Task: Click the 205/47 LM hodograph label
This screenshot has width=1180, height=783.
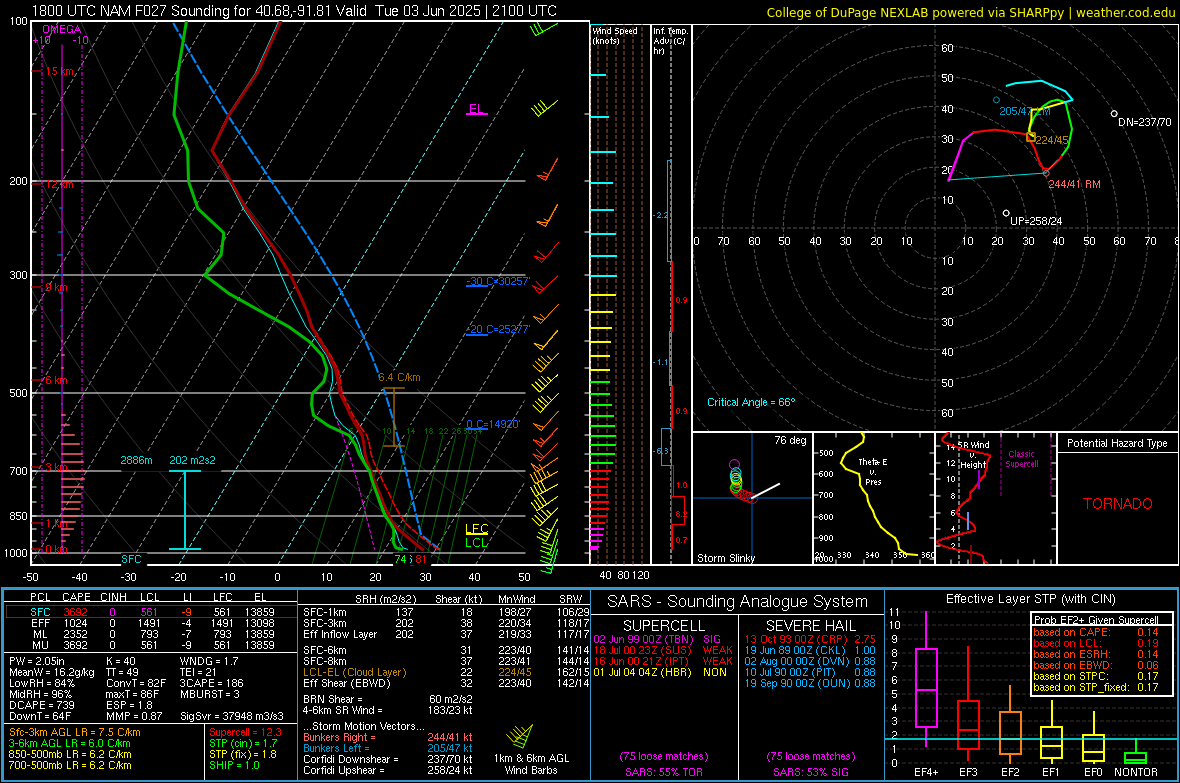Action: 1024,111
